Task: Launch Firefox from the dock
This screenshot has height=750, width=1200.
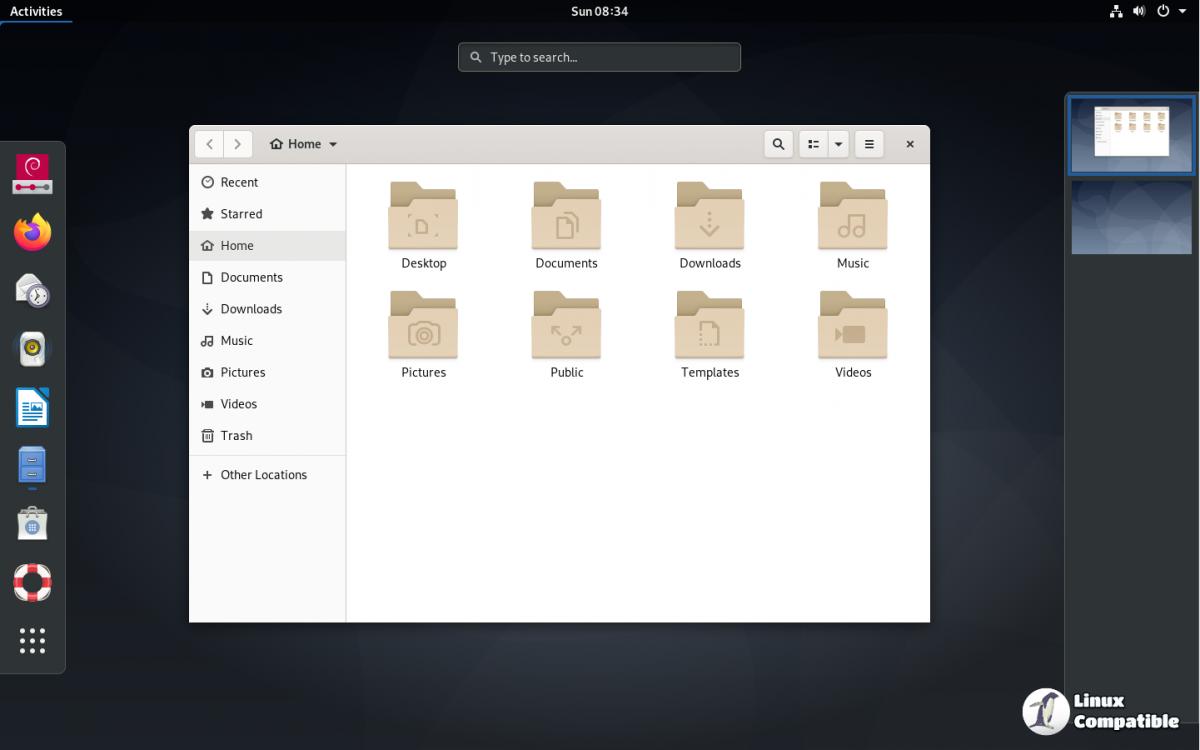Action: point(32,233)
